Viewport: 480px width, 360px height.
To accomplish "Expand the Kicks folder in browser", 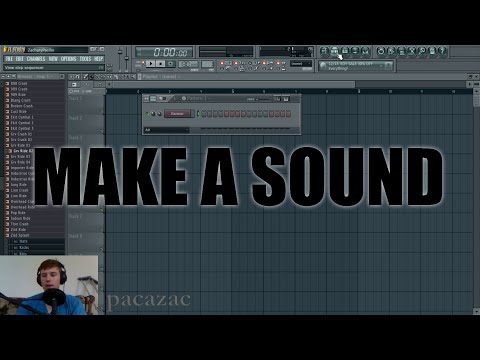I will pos(24,248).
